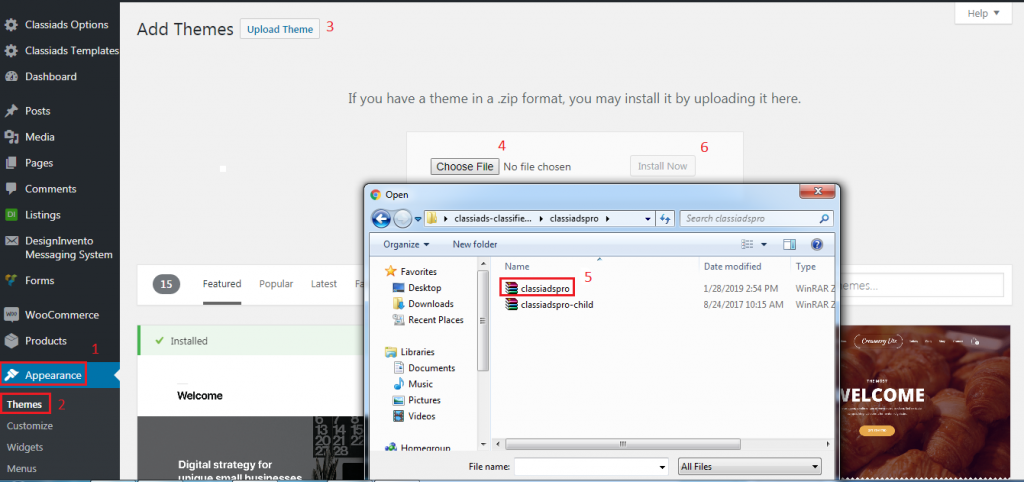
Task: Click the Back arrow in Open dialog
Action: coord(381,218)
